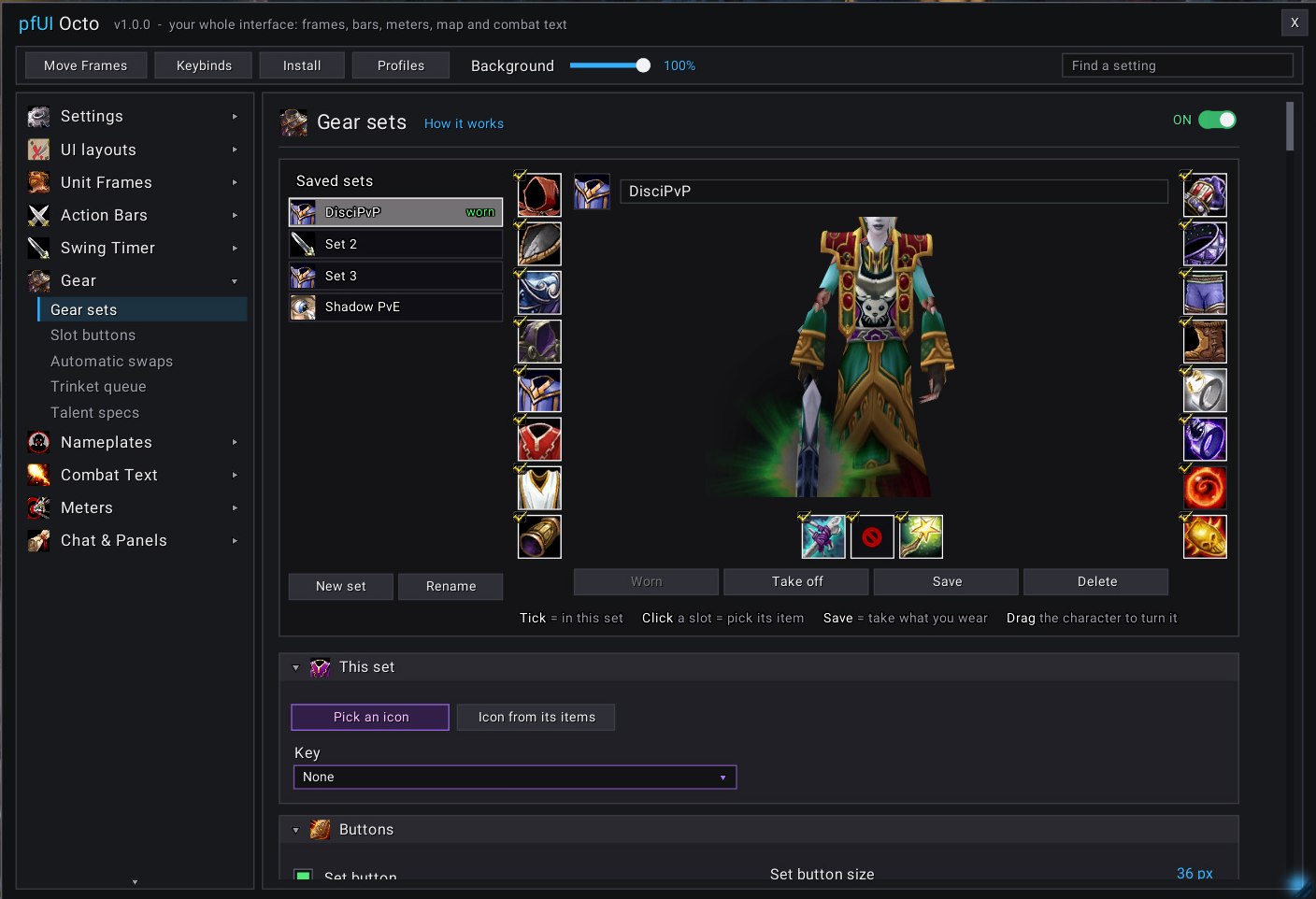Select the red shirt slot icon
This screenshot has width=1316, height=899.
tap(539, 439)
